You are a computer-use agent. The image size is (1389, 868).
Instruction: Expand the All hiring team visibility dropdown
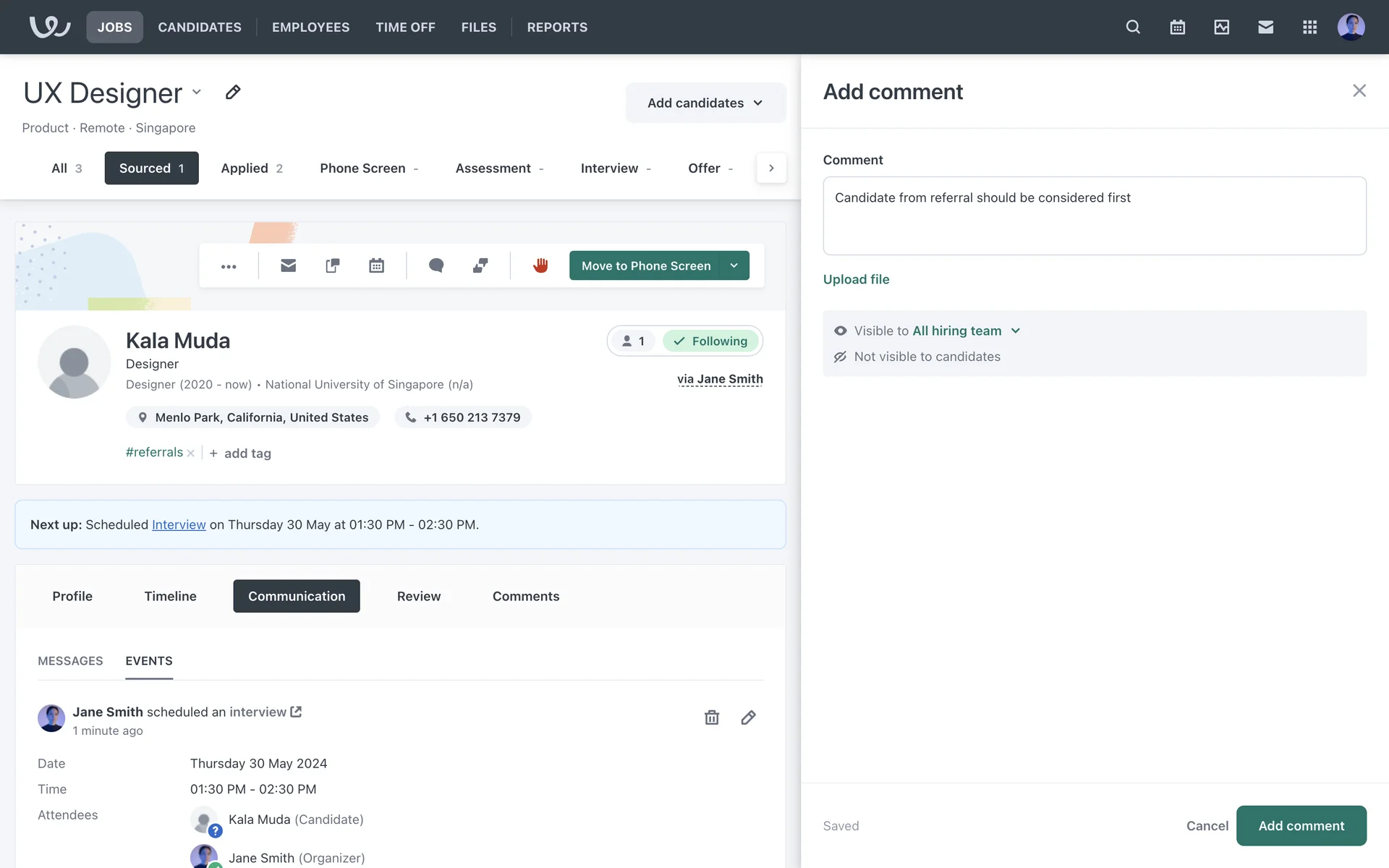1016,331
